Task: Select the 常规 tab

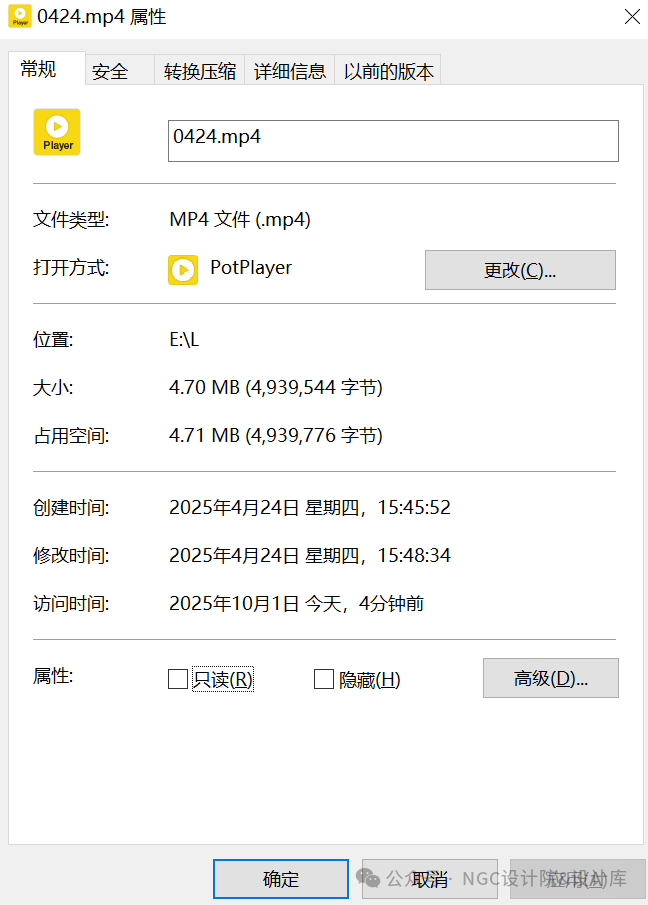Action: click(x=39, y=69)
